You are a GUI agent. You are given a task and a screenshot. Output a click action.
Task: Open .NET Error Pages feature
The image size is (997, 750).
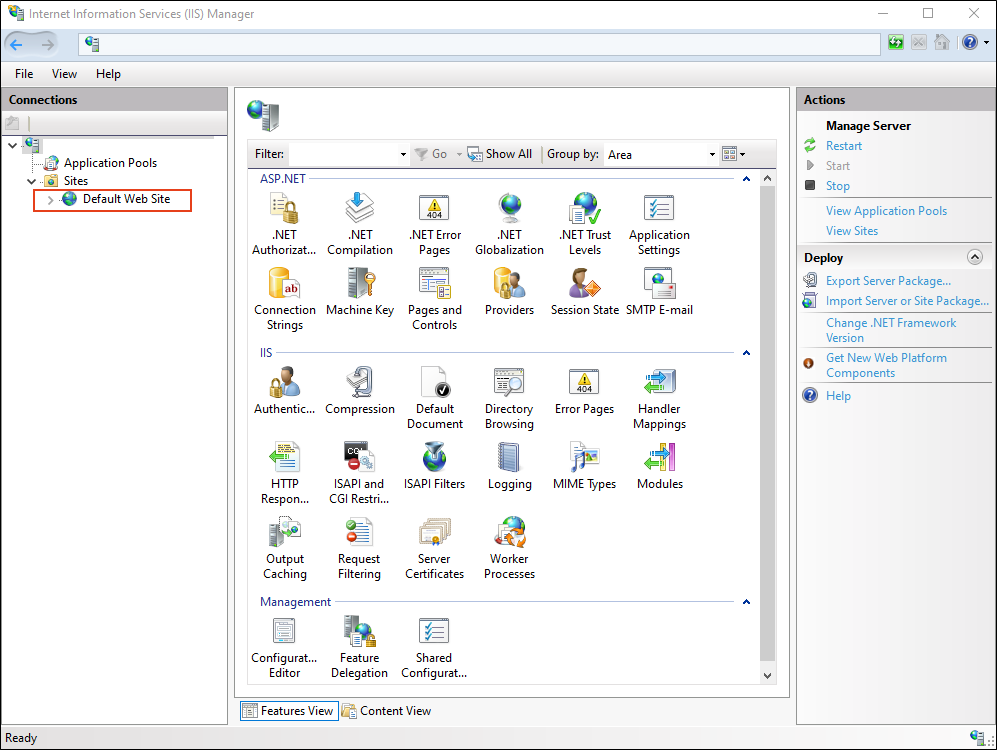(434, 224)
